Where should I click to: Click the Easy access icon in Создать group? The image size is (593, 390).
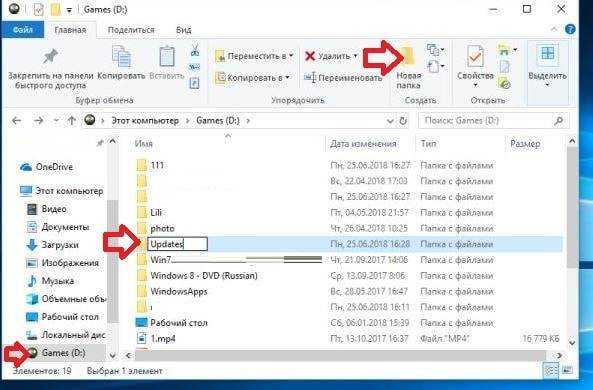click(x=433, y=67)
